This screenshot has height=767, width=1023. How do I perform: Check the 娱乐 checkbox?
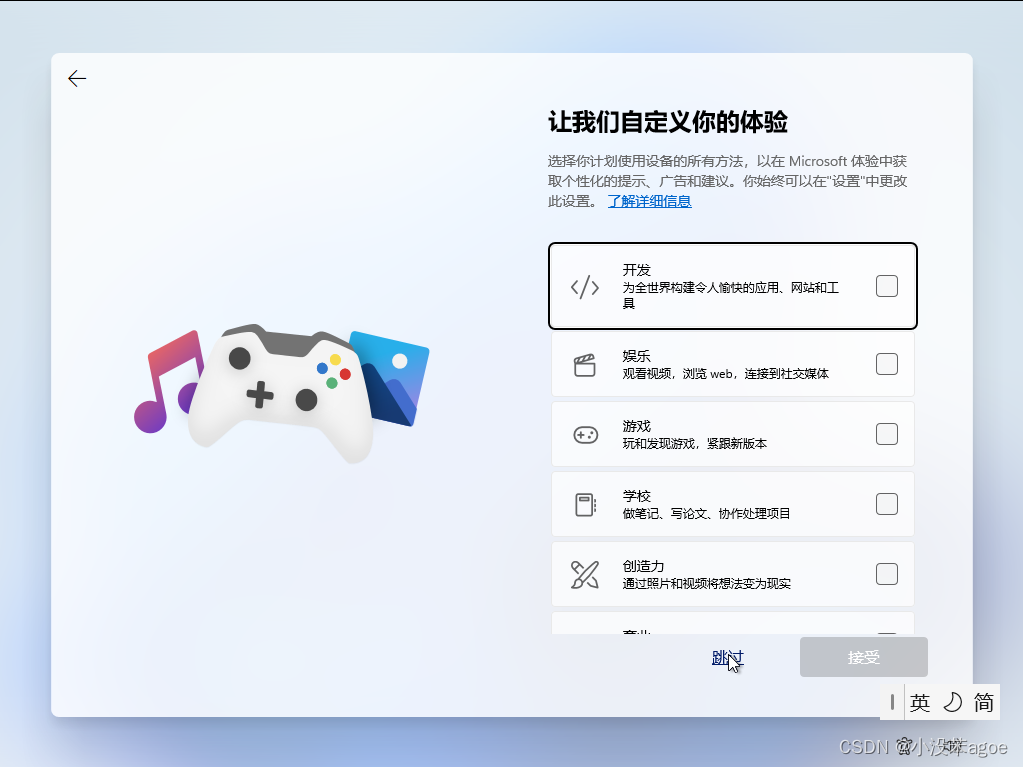point(887,364)
